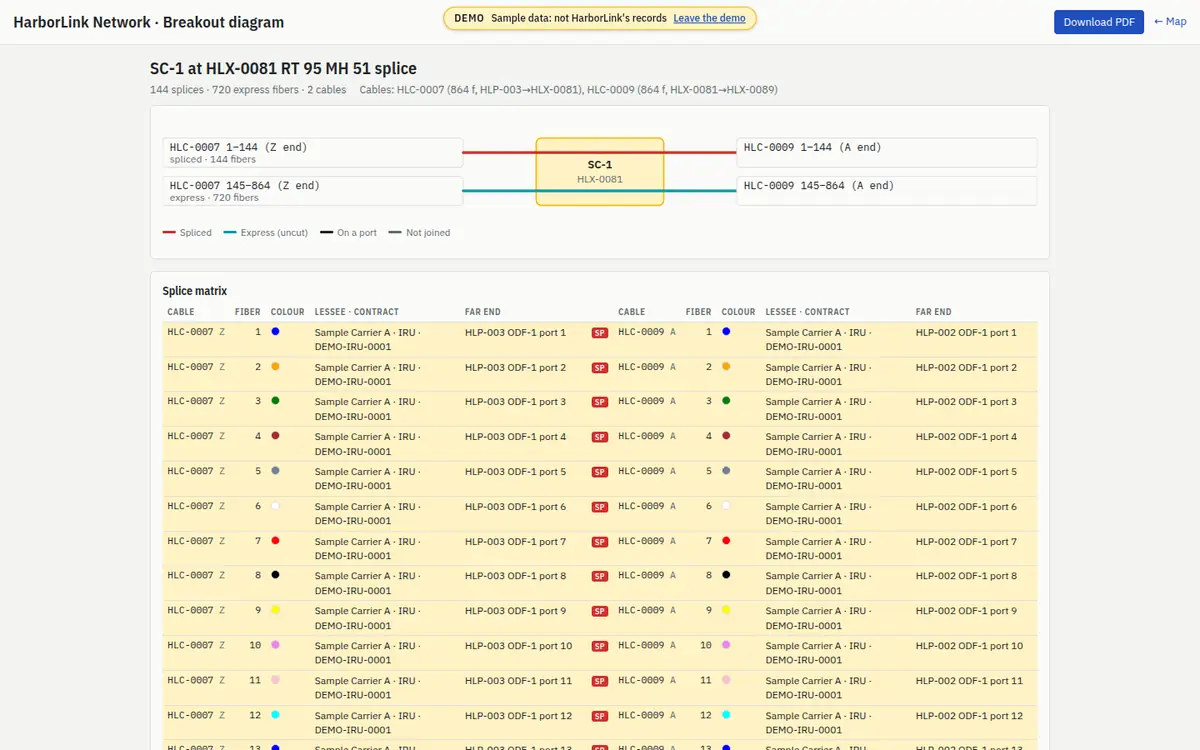Click the orange colour dot for HLC-0009 fiber 2
Viewport: 1200px width, 750px height.
coord(726,366)
